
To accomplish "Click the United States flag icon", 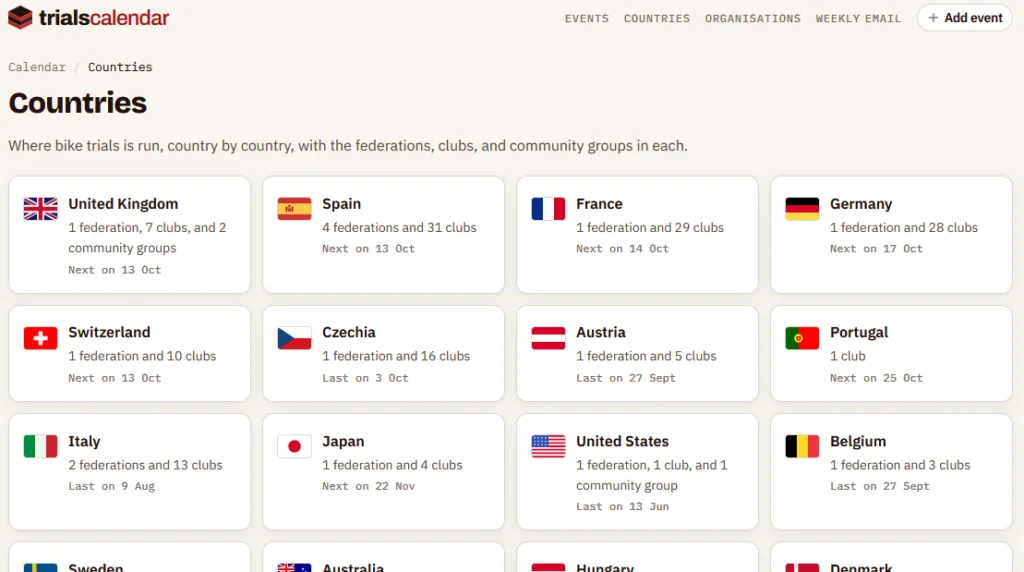I will (549, 447).
